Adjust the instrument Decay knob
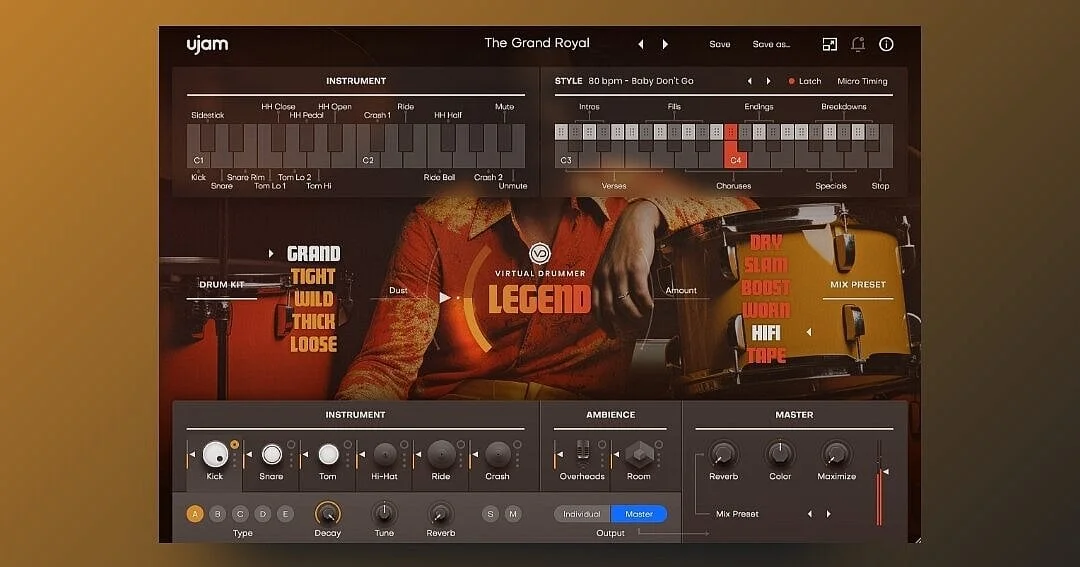The height and width of the screenshot is (567, 1080). pos(327,514)
